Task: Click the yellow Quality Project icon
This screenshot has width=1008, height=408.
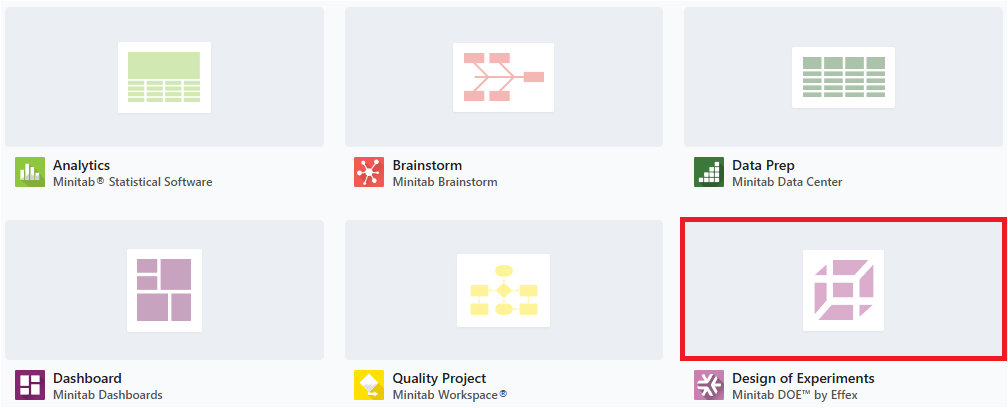Action: click(x=369, y=385)
